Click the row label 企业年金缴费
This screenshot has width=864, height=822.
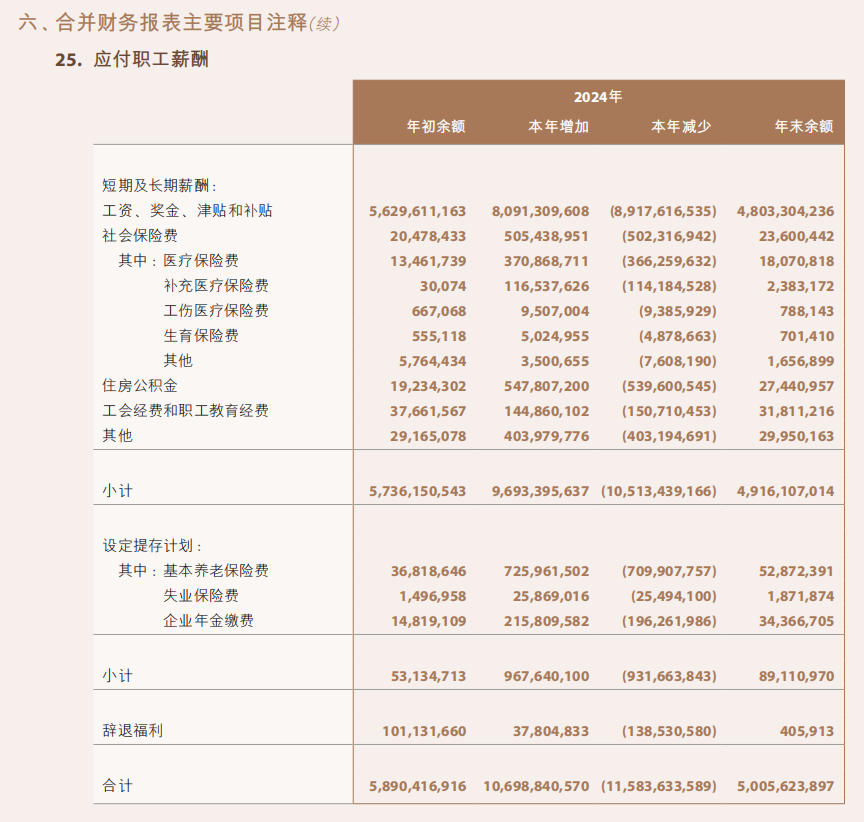pyautogui.click(x=208, y=621)
